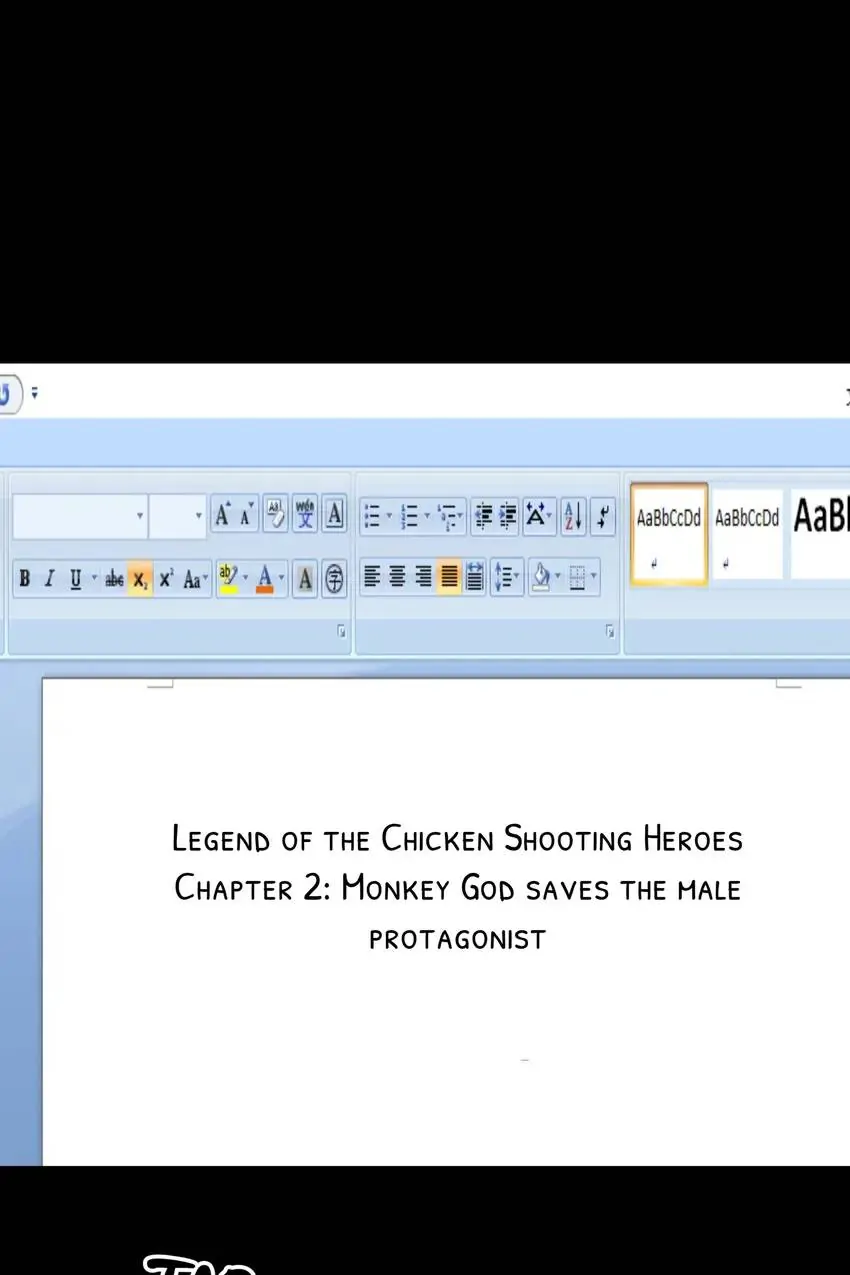
Task: Apply the yellow text highlight color
Action: (x=228, y=577)
